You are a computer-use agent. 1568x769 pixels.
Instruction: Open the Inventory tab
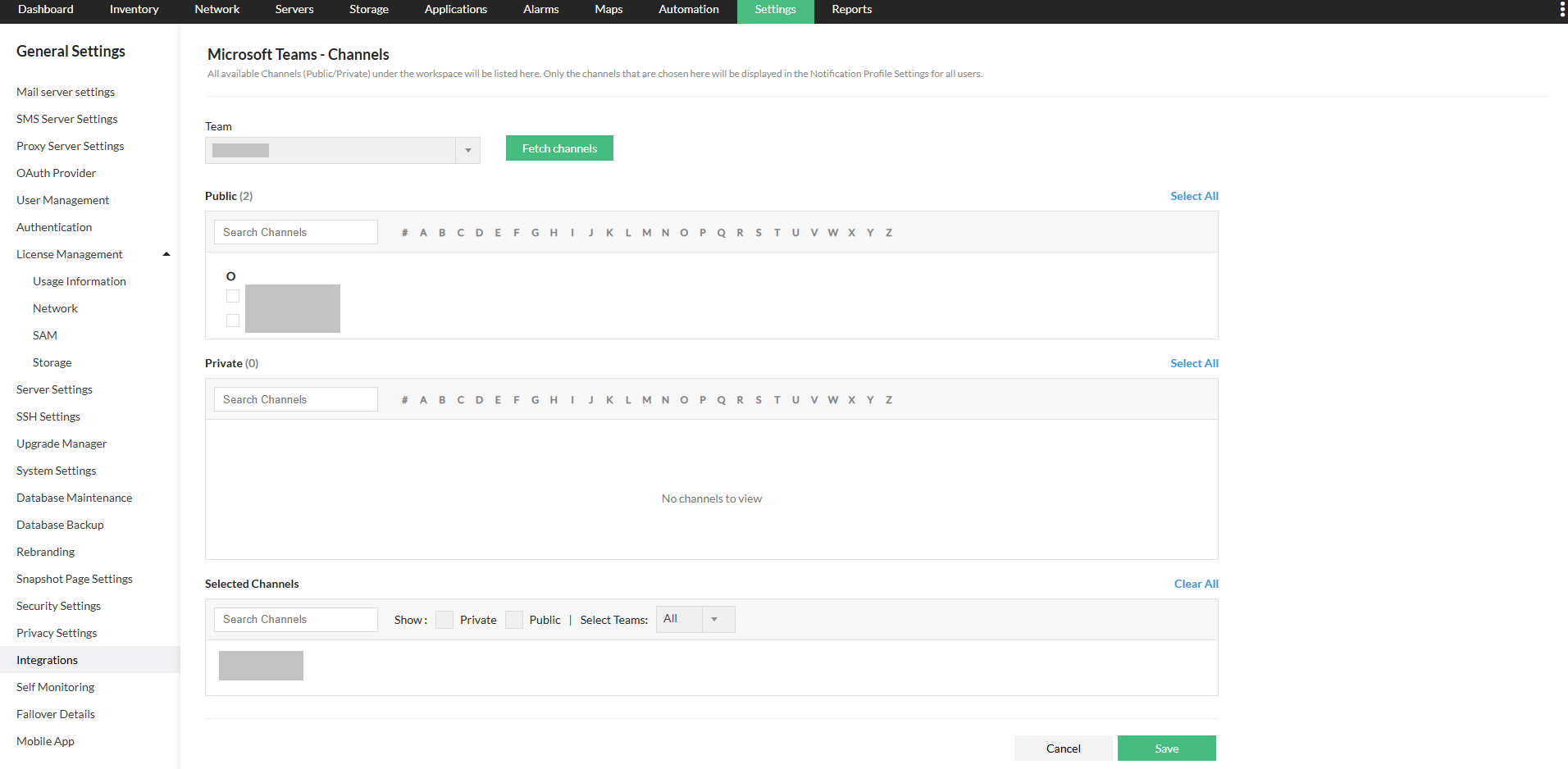coord(134,10)
